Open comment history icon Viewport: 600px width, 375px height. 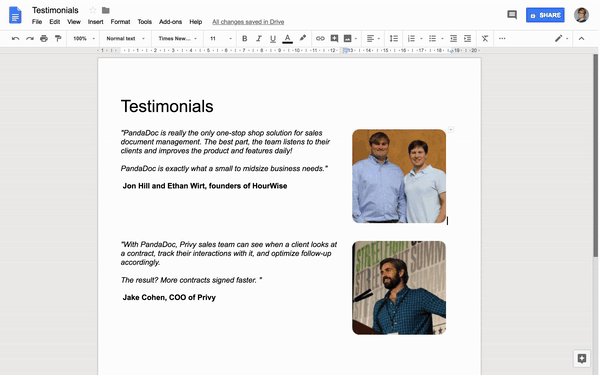pos(512,15)
